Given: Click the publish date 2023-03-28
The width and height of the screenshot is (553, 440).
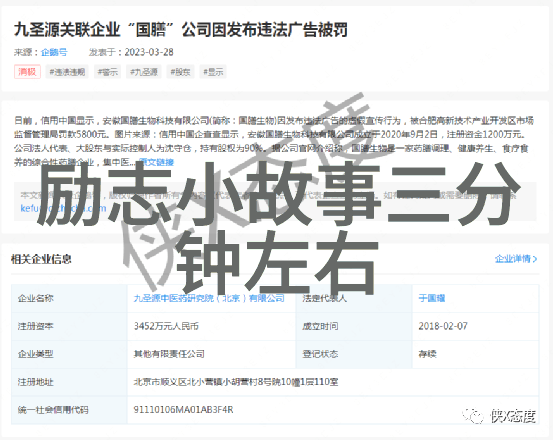Looking at the screenshot, I should click(x=149, y=52).
